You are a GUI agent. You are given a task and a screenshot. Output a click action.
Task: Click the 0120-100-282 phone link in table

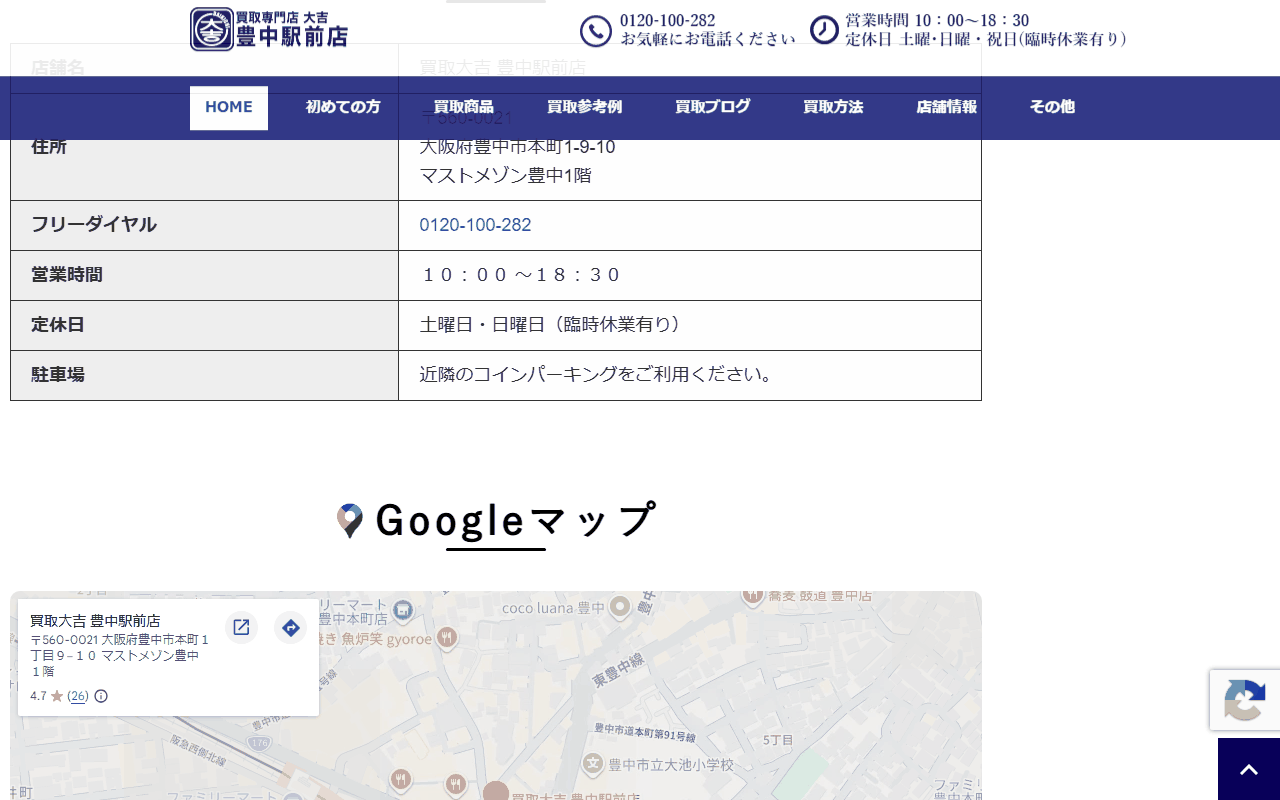475,225
